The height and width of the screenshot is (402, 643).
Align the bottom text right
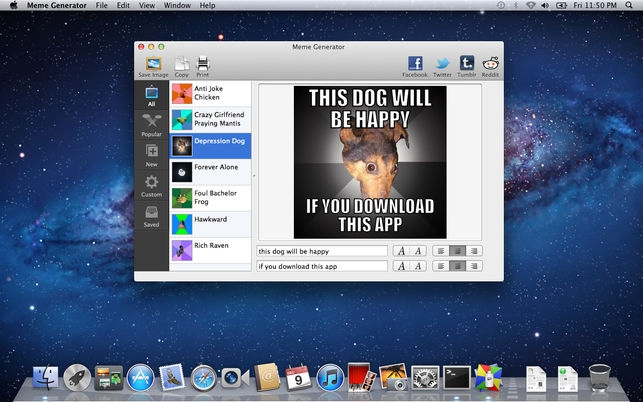(x=474, y=266)
